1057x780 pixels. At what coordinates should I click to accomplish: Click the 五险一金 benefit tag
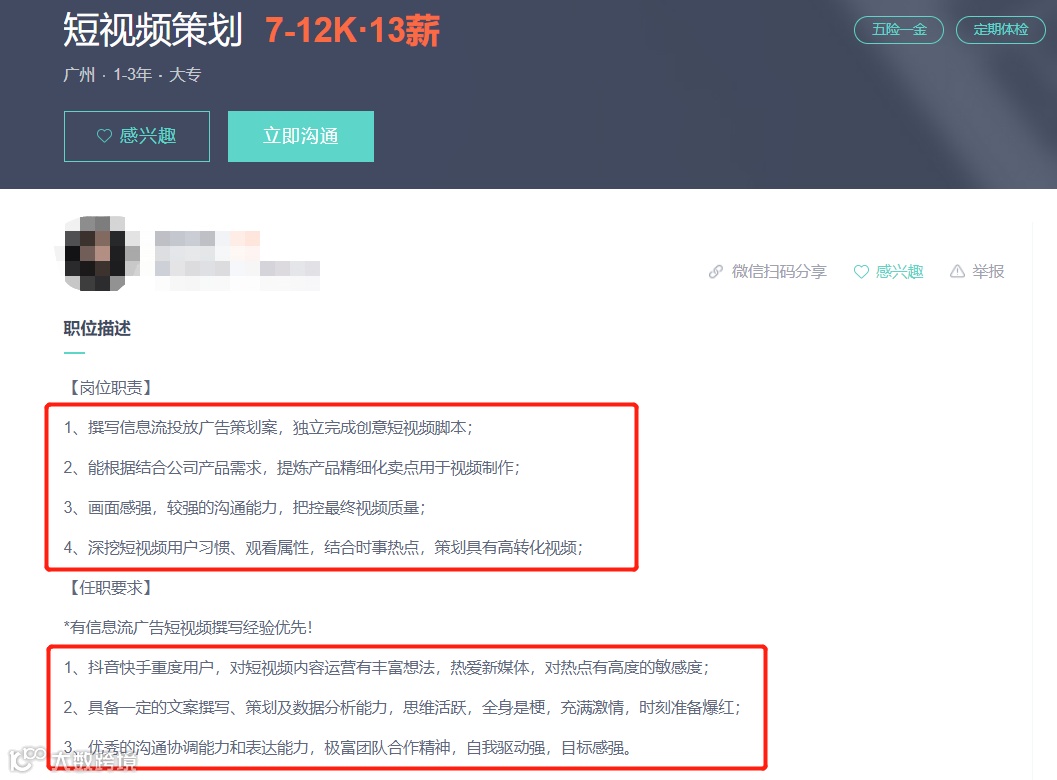coord(898,29)
